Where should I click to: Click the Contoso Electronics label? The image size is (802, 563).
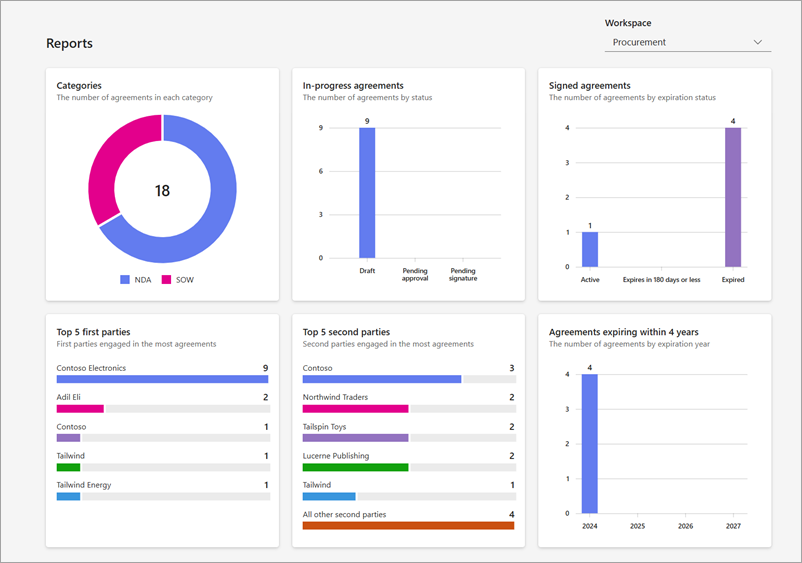point(91,368)
